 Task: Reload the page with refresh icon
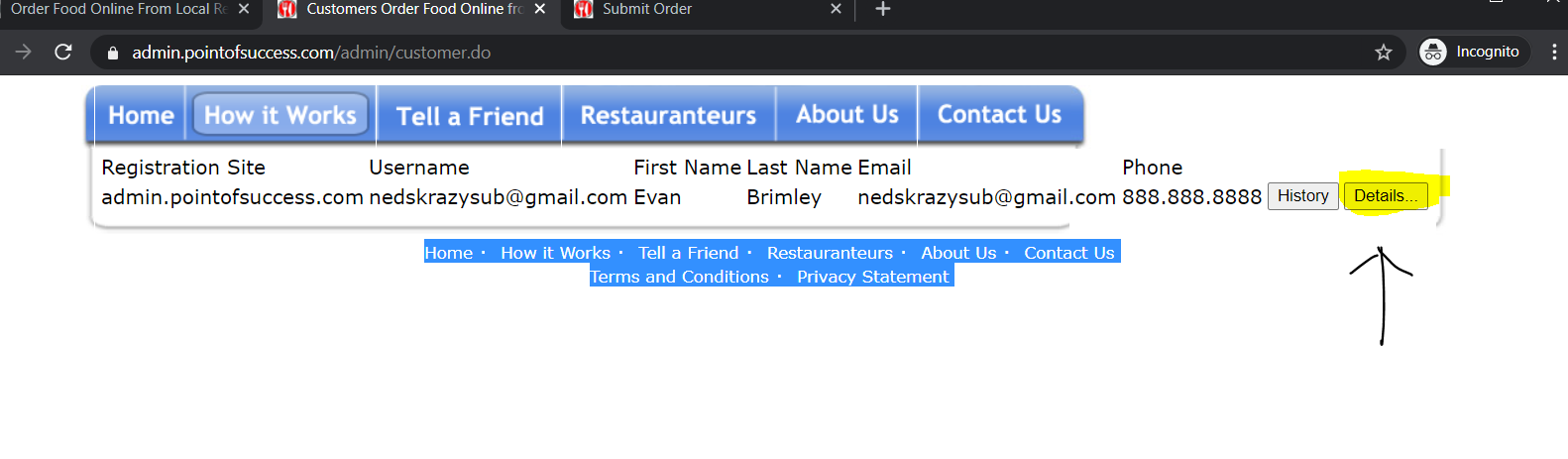(63, 52)
